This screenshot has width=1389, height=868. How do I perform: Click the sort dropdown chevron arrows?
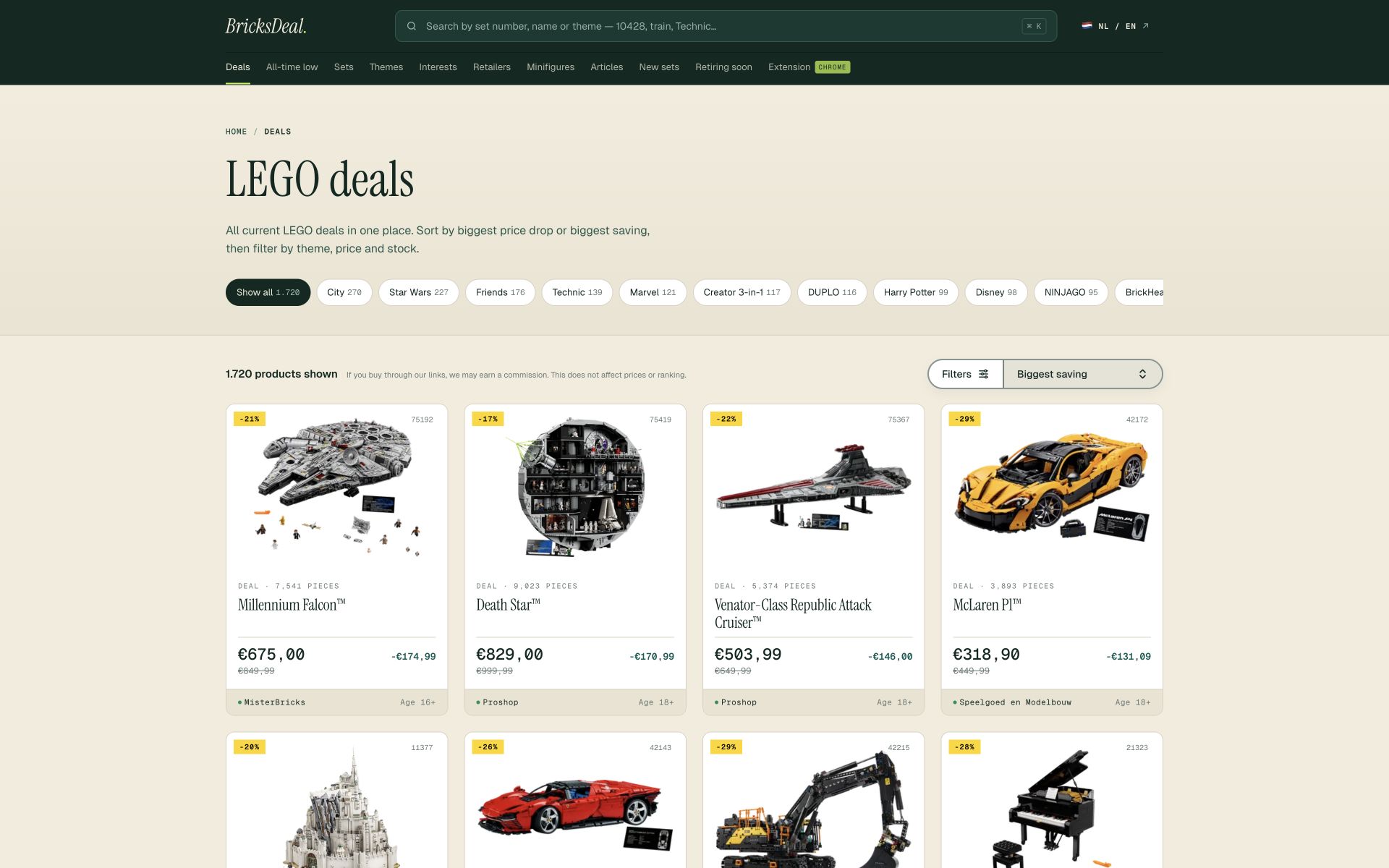coord(1142,374)
